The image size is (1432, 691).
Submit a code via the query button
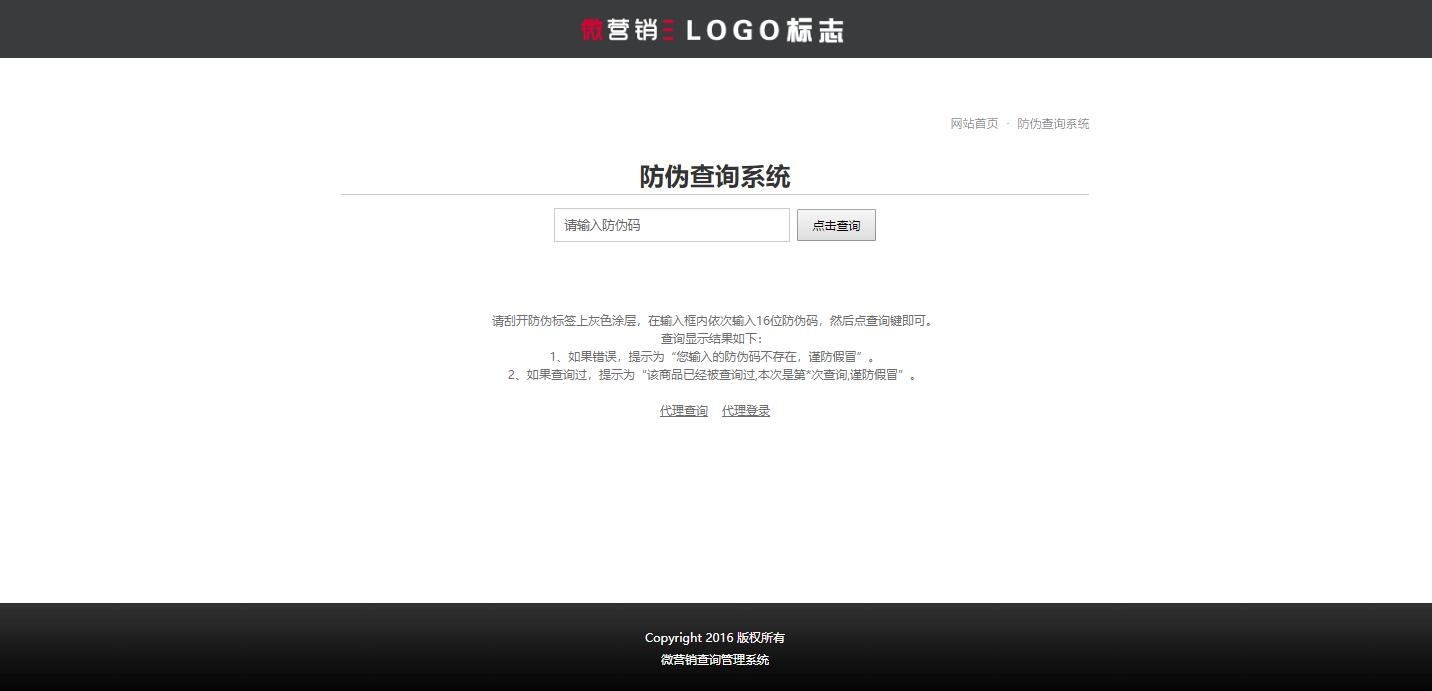coord(836,225)
